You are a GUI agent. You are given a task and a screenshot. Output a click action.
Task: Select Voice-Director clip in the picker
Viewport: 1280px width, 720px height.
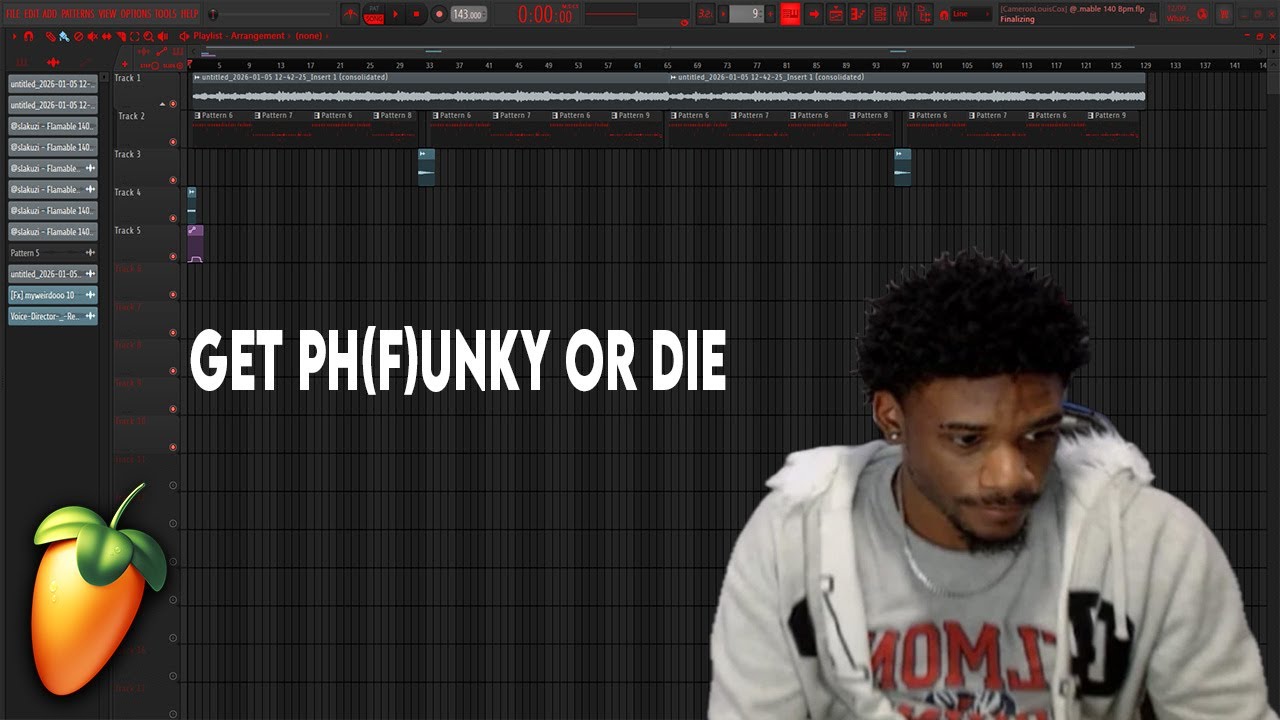(x=53, y=316)
